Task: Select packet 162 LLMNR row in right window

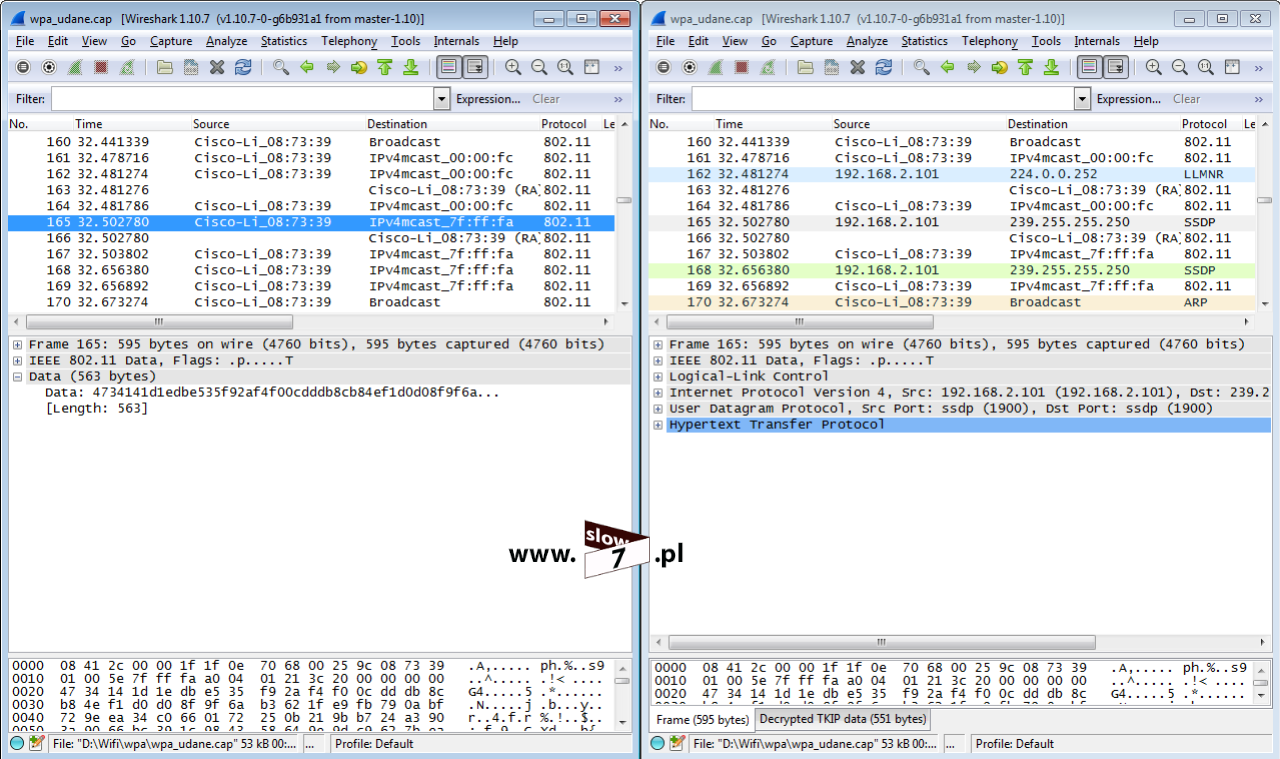Action: click(951, 174)
